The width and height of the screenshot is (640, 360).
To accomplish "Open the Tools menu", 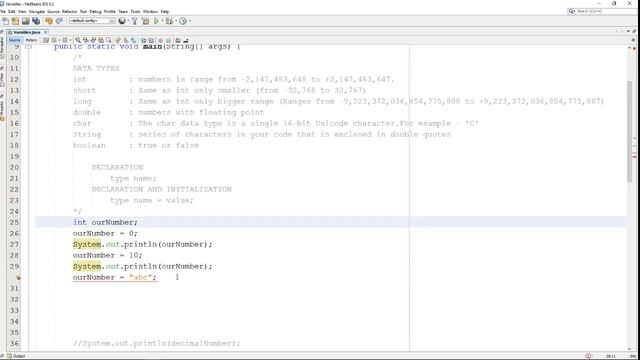I will pyautogui.click(x=135, y=11).
